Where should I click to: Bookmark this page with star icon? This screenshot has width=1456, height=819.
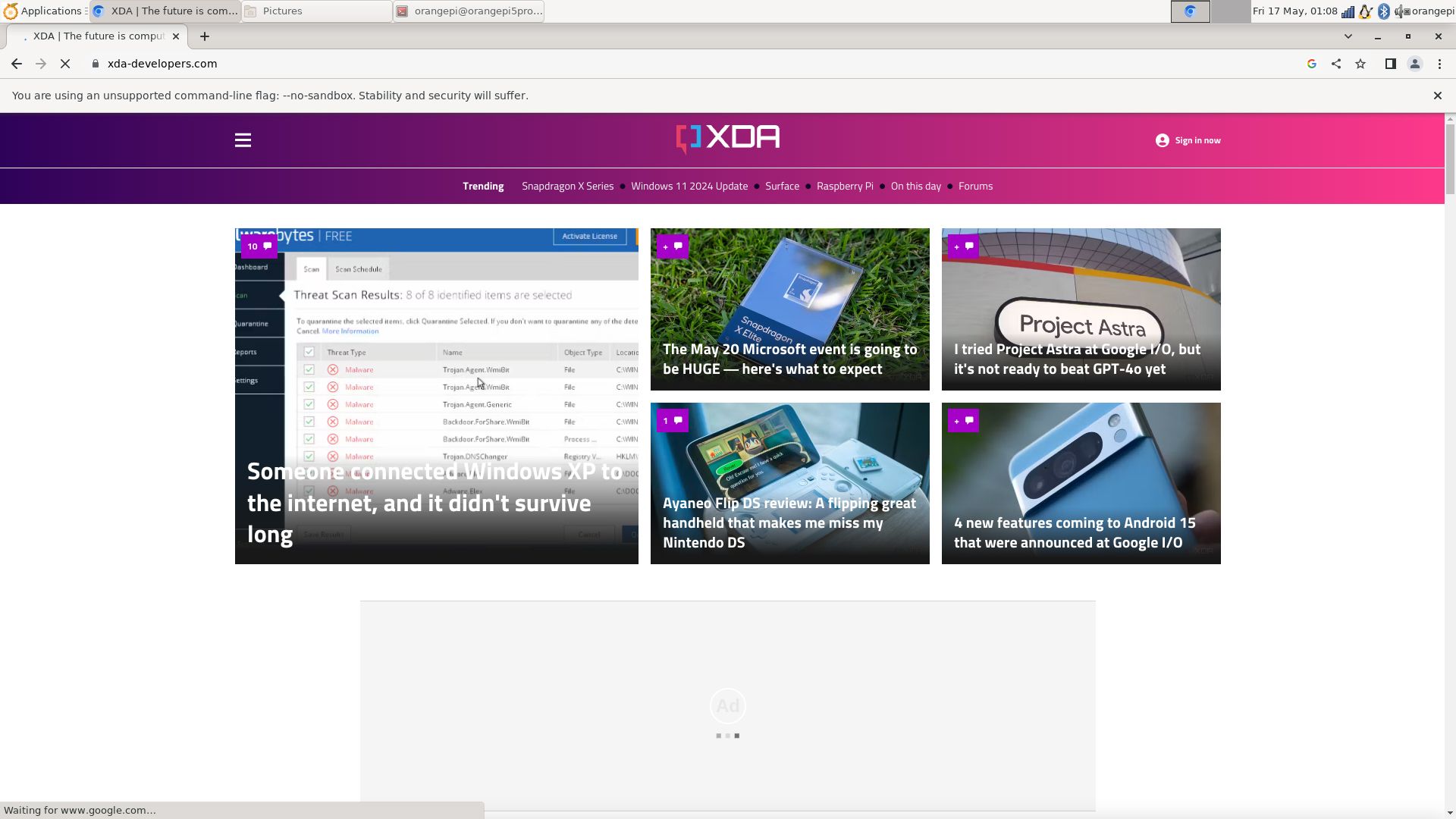[1360, 64]
